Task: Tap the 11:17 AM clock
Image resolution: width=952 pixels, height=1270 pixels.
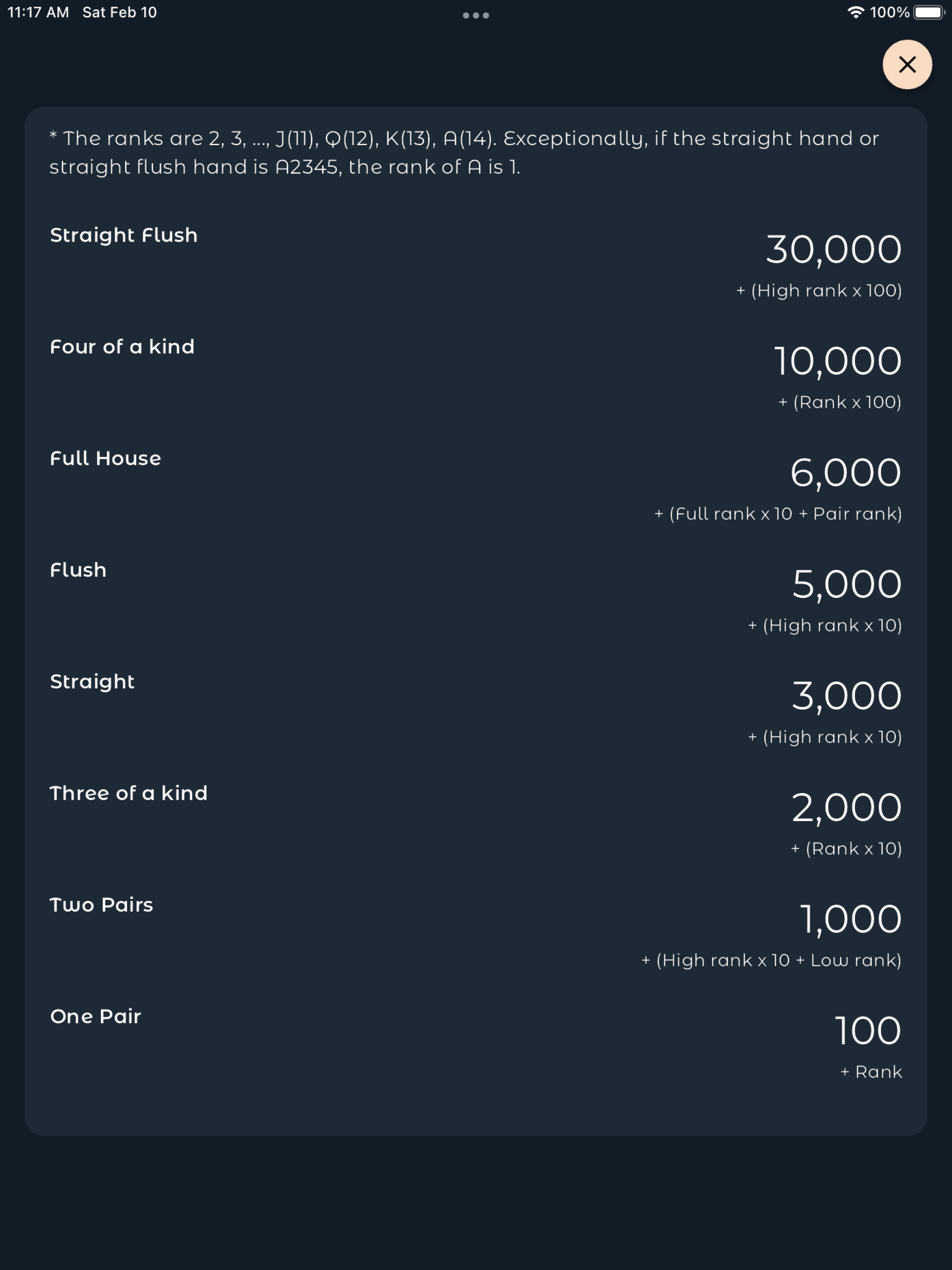Action: click(38, 13)
